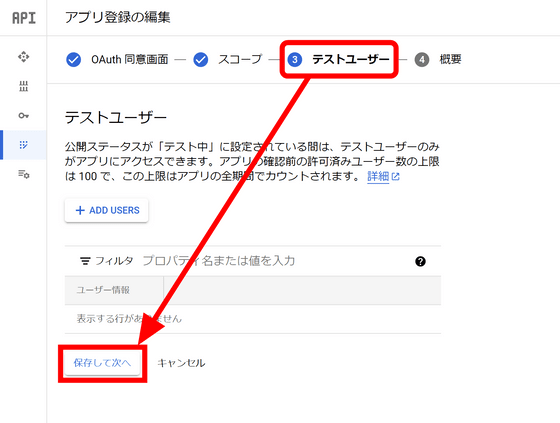Click the アプリ登録の編集 page title

118,17
